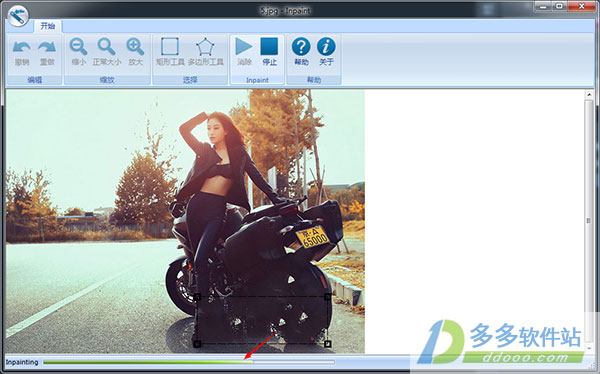
Task: Click the Zoom In (放大) magnifier
Action: coord(135,46)
